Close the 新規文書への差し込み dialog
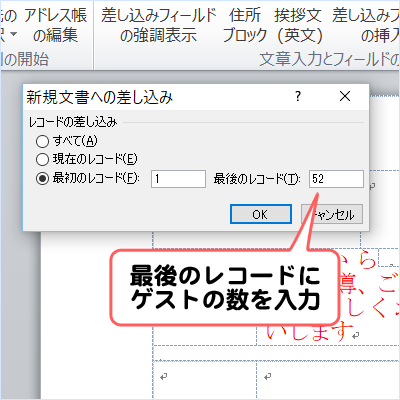Image resolution: width=400 pixels, height=400 pixels. [x=345, y=97]
